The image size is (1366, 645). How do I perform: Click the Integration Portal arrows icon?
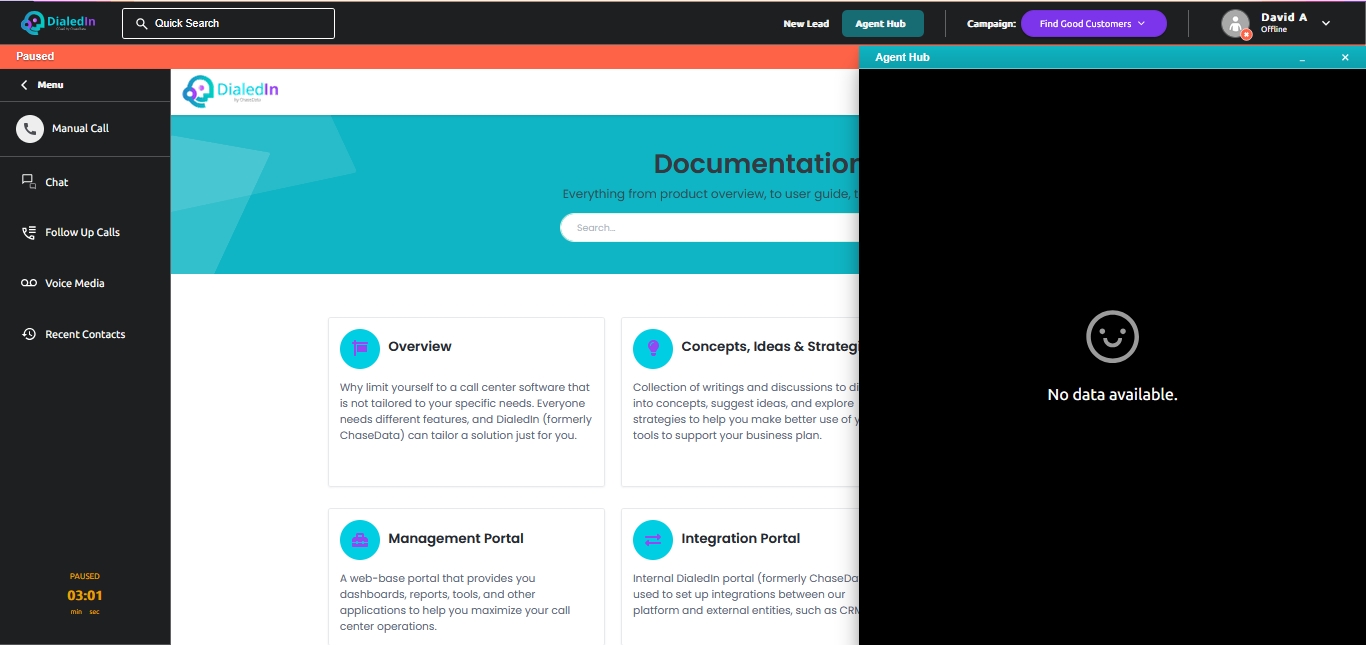coord(653,540)
